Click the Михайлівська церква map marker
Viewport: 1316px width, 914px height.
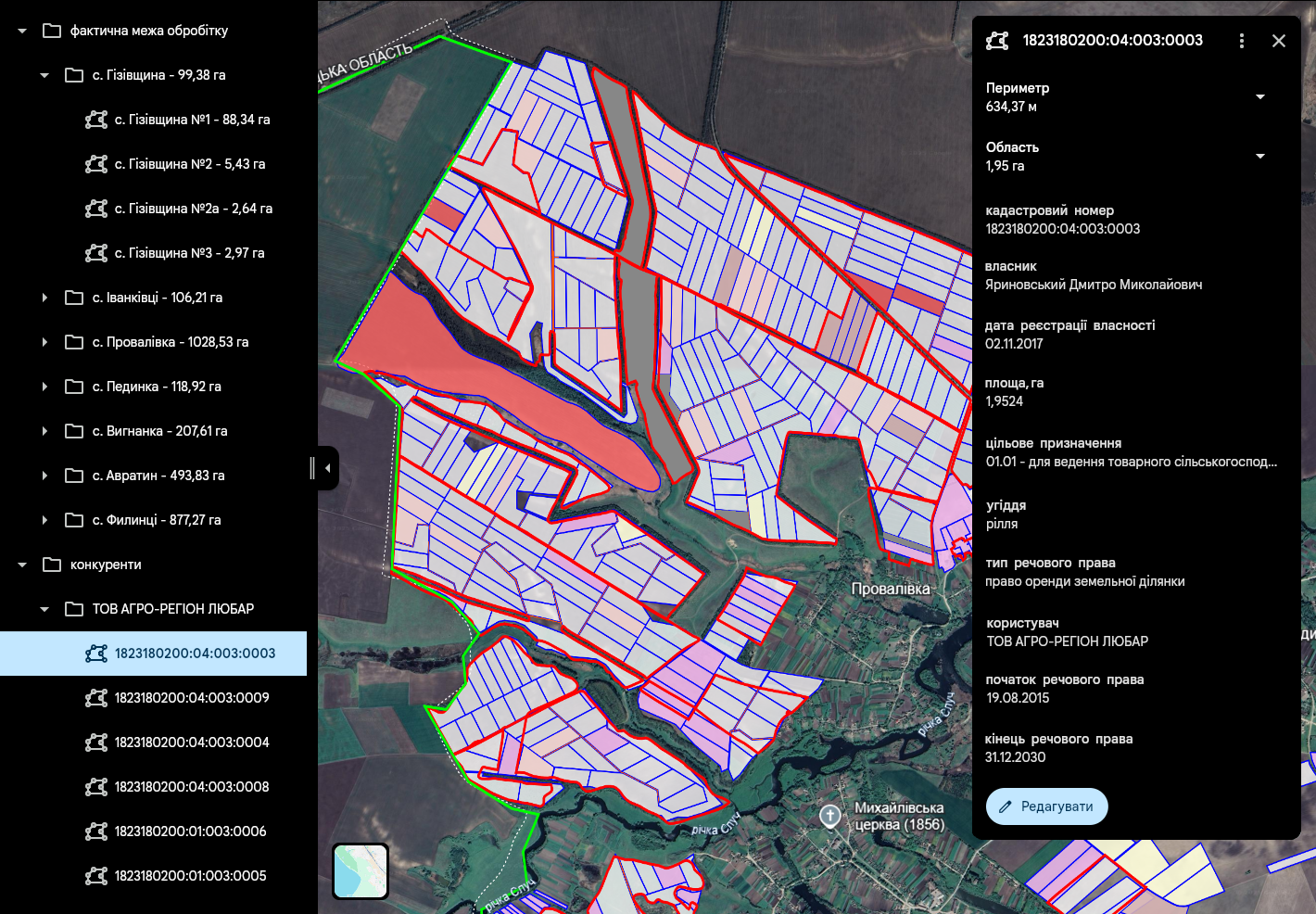point(830,816)
